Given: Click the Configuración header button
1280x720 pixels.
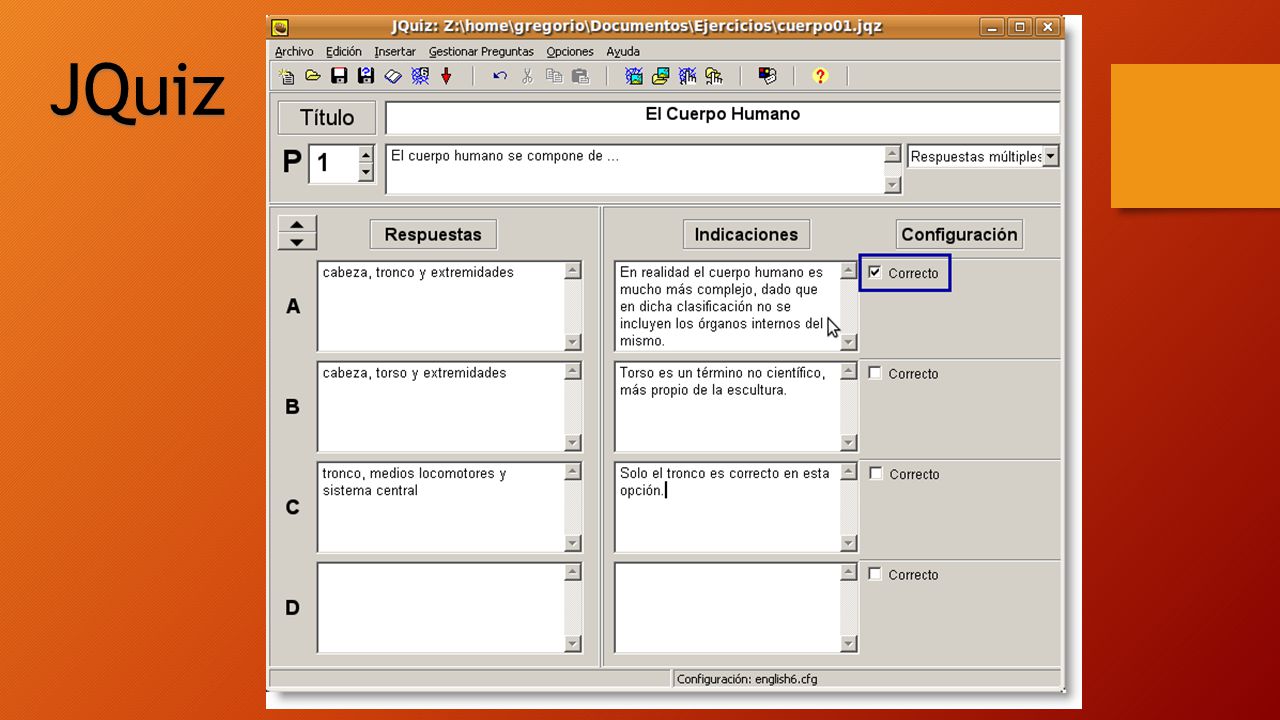Looking at the screenshot, I should click(959, 235).
